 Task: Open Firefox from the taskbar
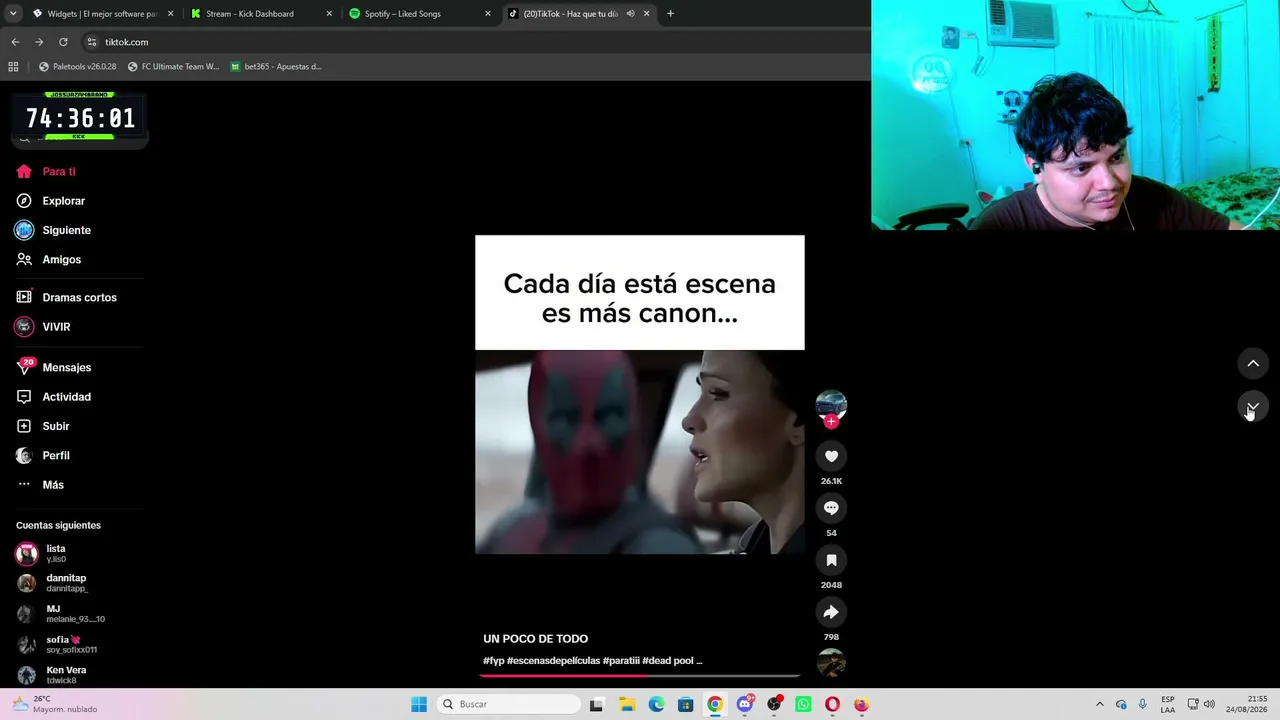point(861,704)
